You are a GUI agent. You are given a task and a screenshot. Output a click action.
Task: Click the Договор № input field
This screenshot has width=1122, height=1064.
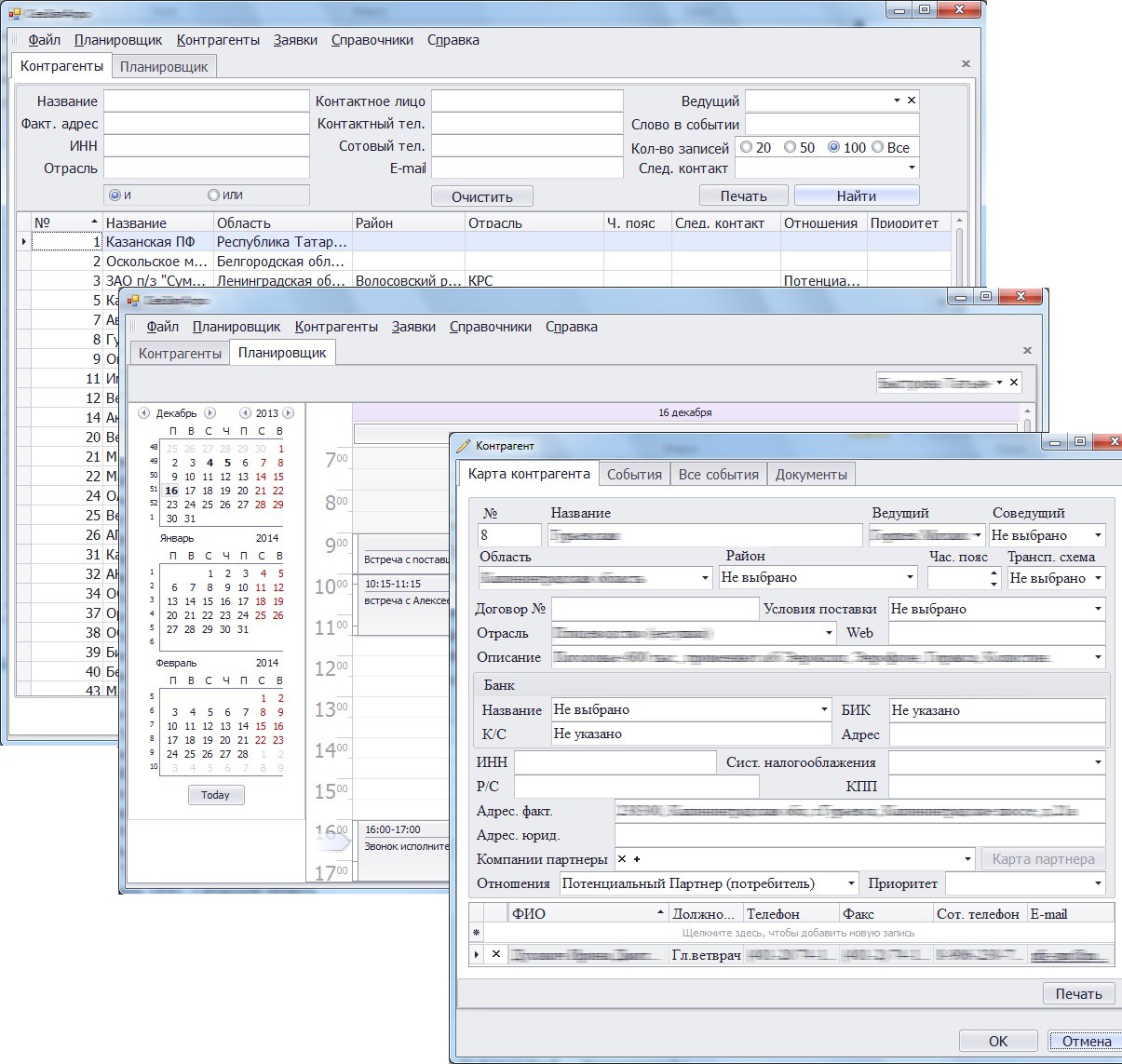(x=656, y=609)
